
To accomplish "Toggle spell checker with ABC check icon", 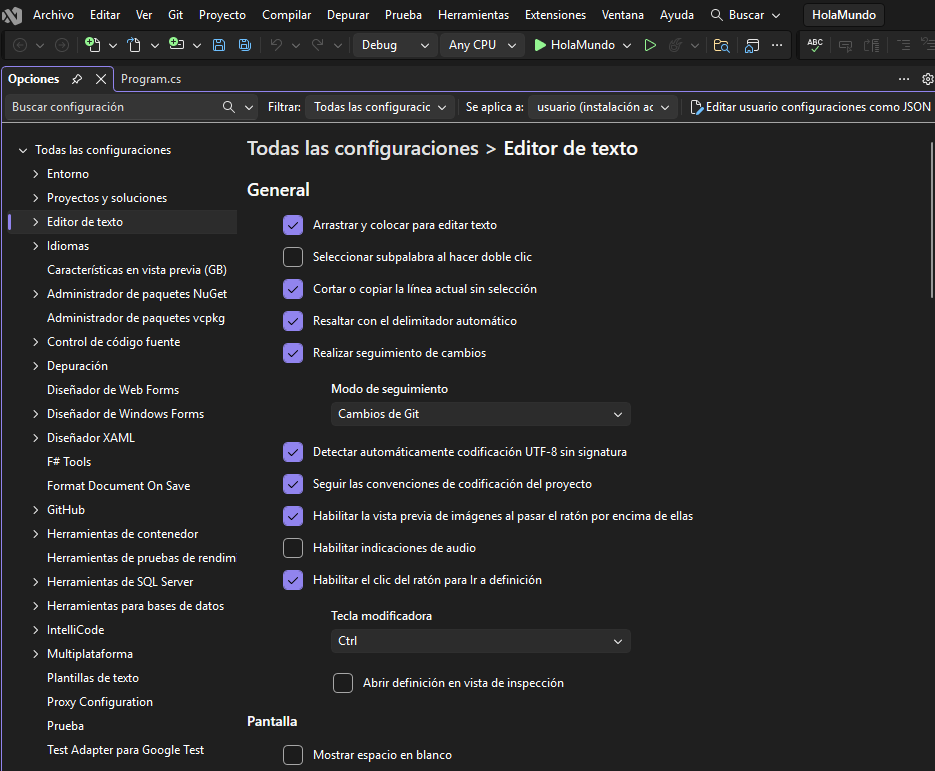I will point(813,45).
